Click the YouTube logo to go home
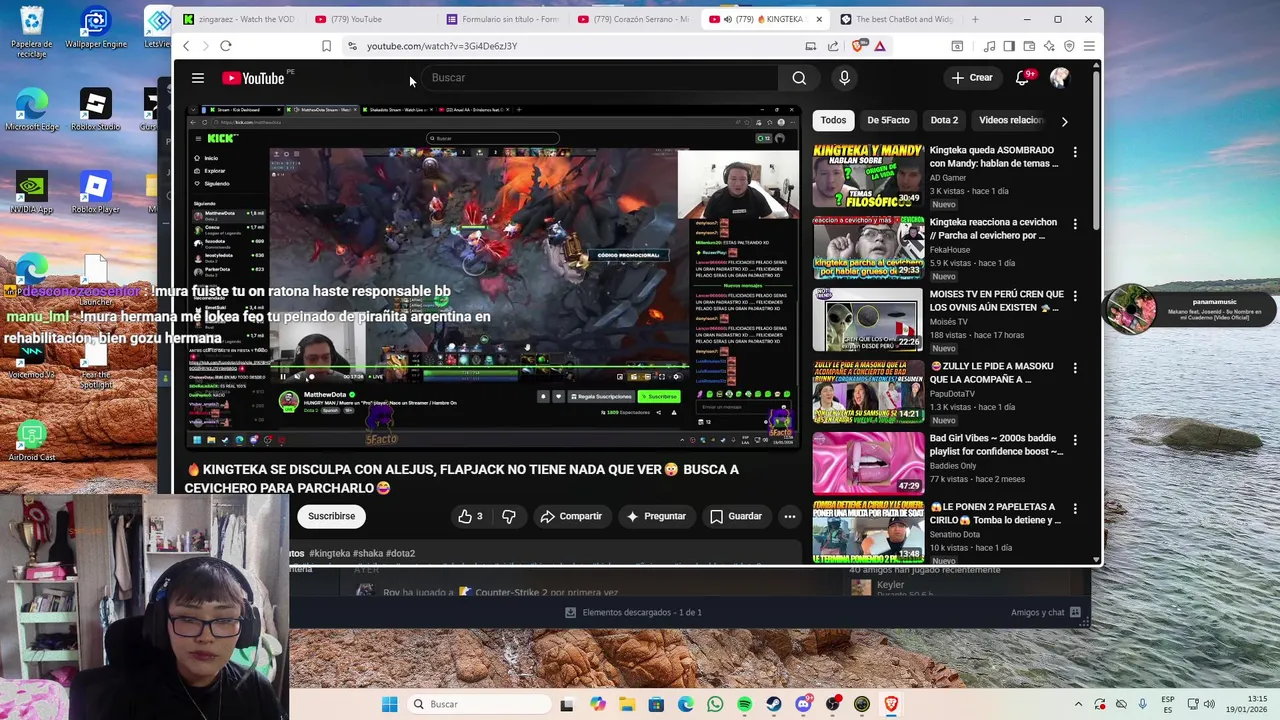 [x=253, y=78]
